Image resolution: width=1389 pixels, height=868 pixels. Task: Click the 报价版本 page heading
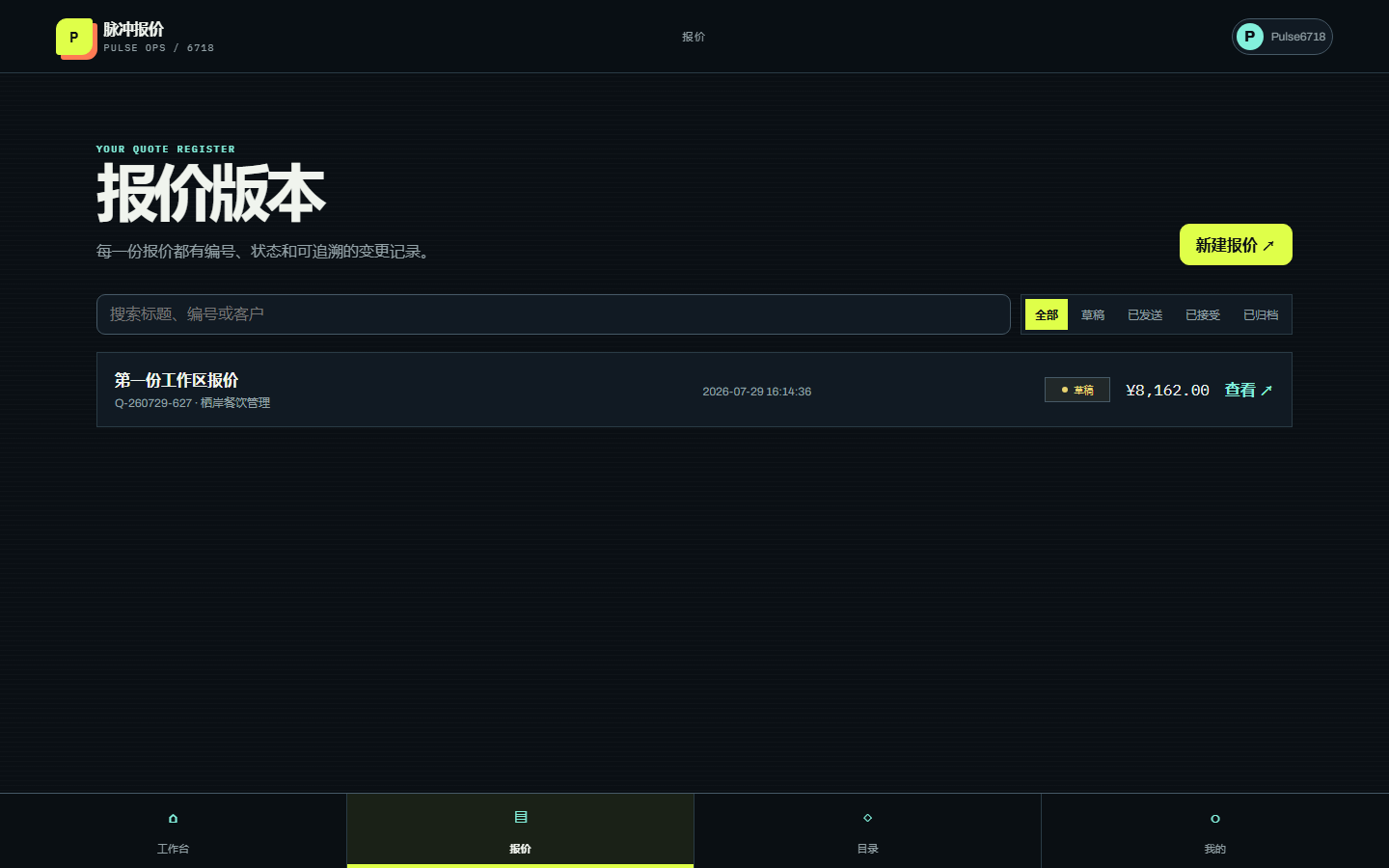(211, 194)
